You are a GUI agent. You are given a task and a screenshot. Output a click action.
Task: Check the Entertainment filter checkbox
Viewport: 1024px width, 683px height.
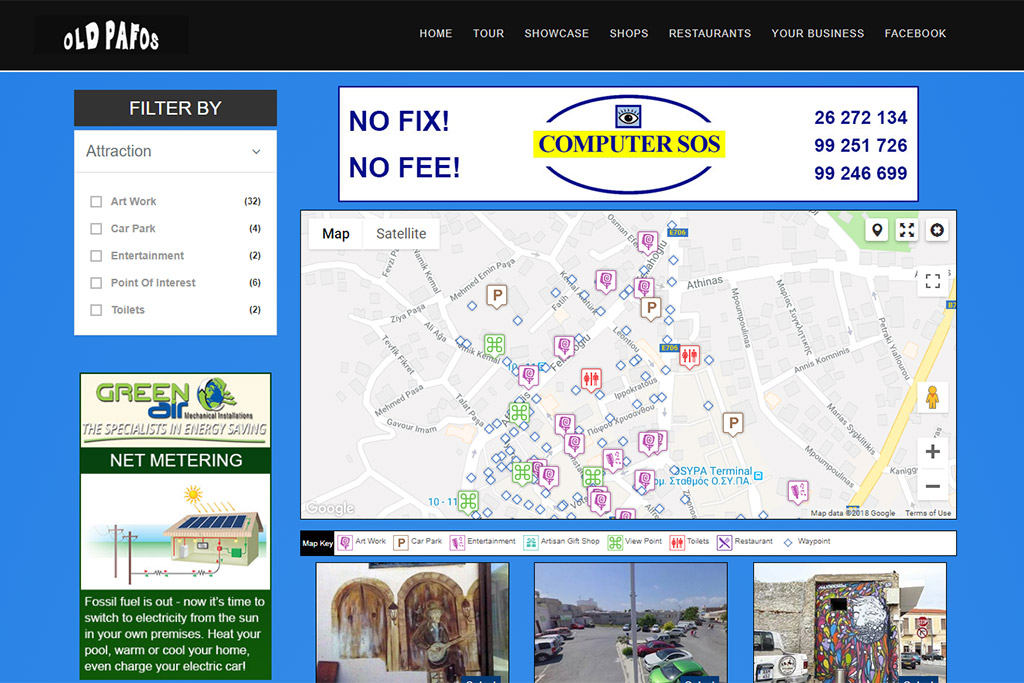click(x=96, y=256)
